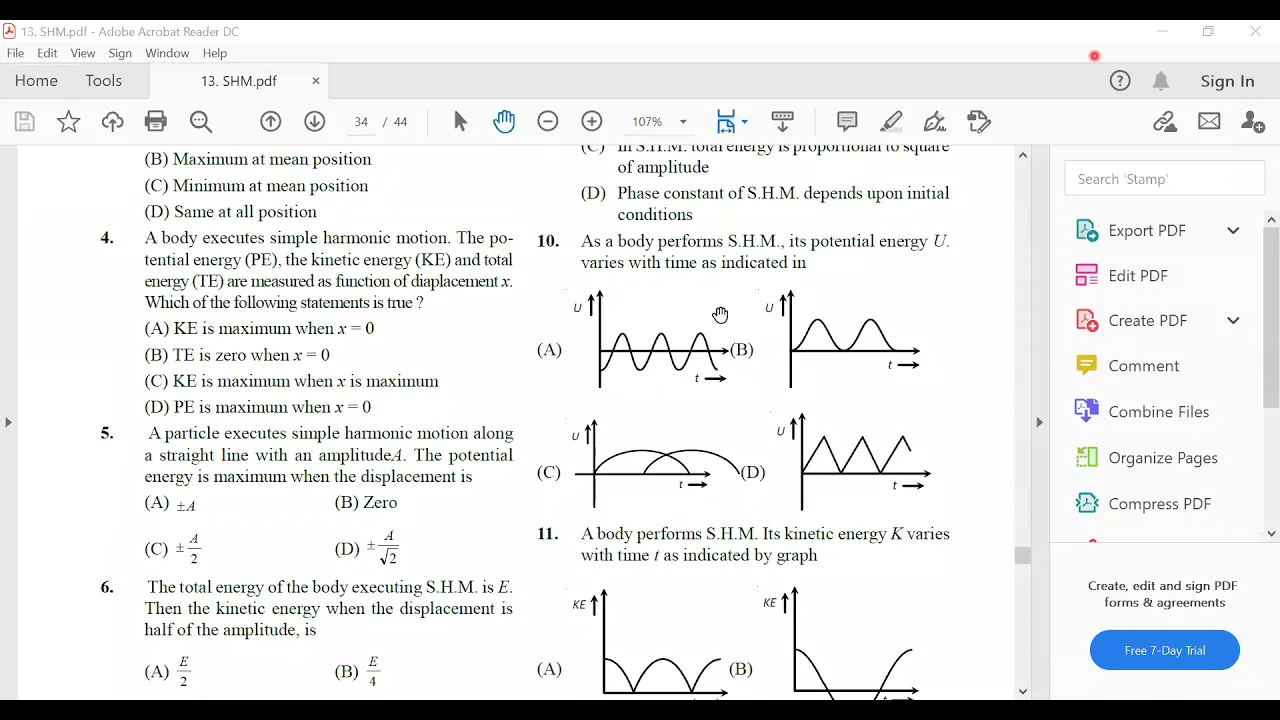Click the page number field showing 34
Viewport: 1280px width, 720px height.
[361, 122]
